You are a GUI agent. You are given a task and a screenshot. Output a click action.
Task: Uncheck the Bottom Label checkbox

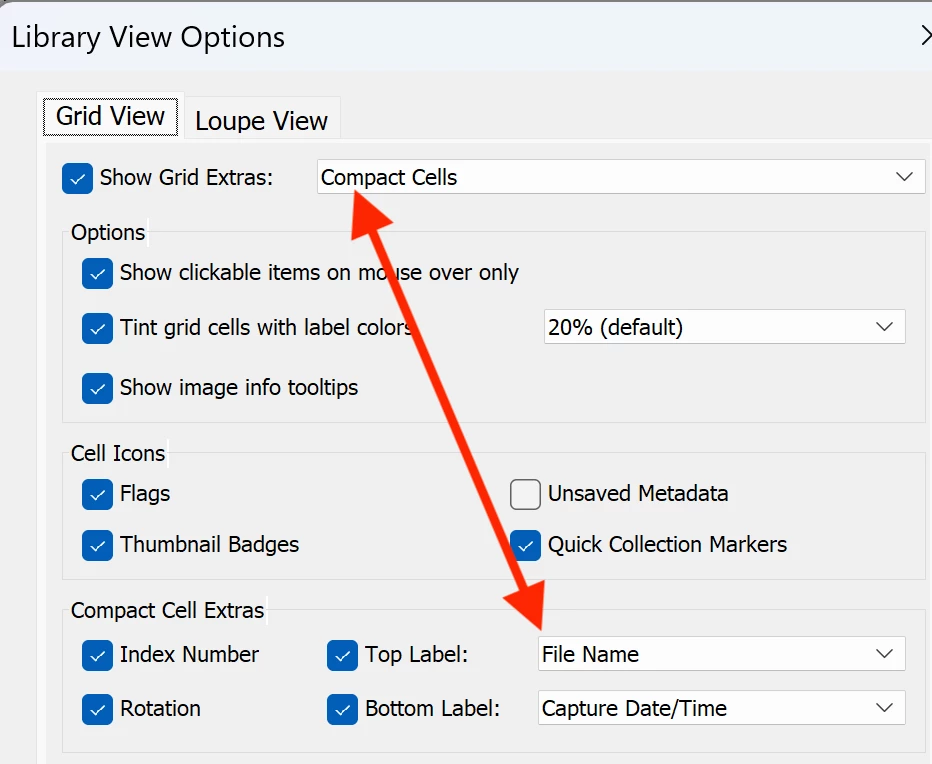click(x=342, y=709)
